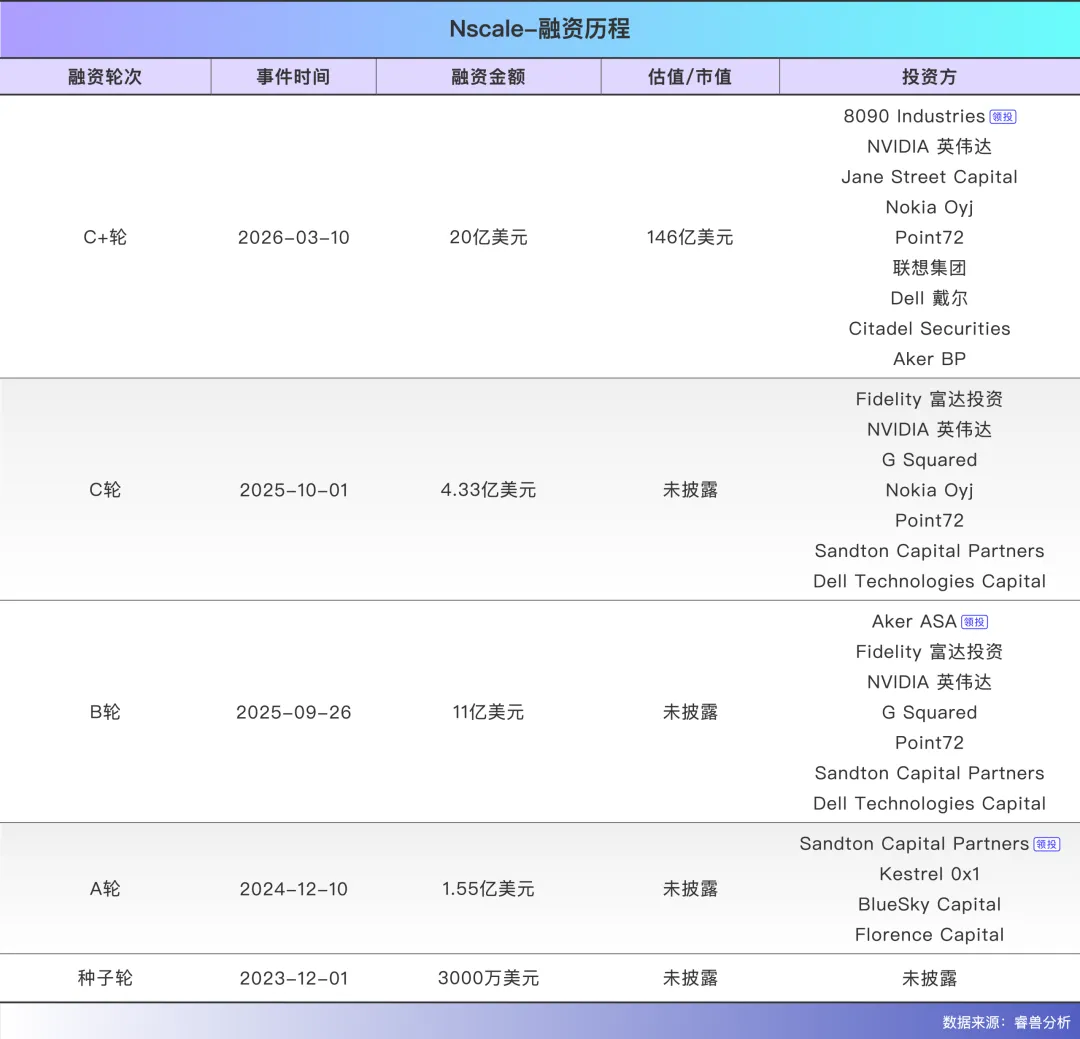Screen dimensions: 1080x1039
Task: Select the date 2025-10-01
Action: coord(293,490)
